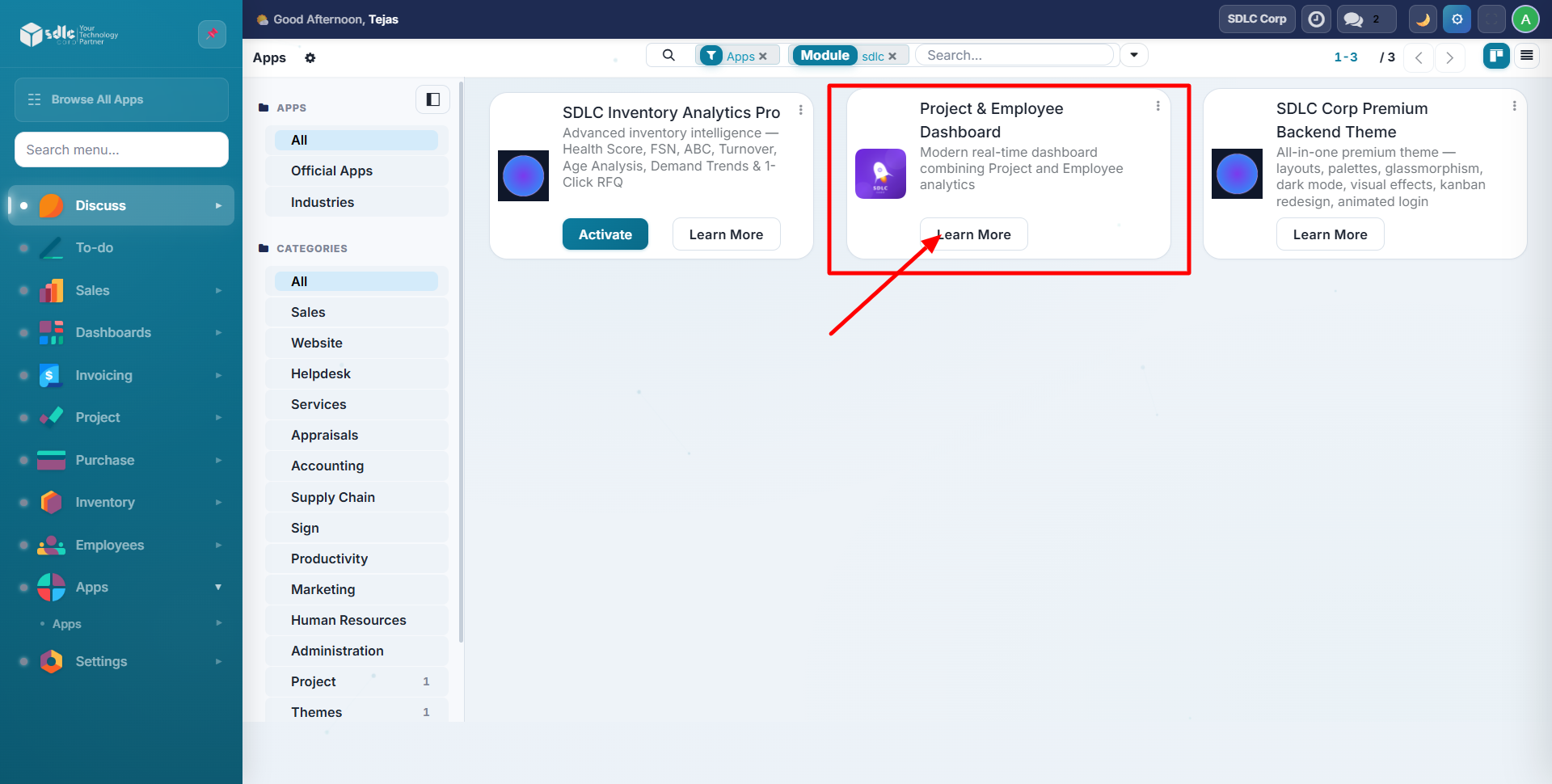
Task: Collapse the filter side panel
Action: pos(432,99)
